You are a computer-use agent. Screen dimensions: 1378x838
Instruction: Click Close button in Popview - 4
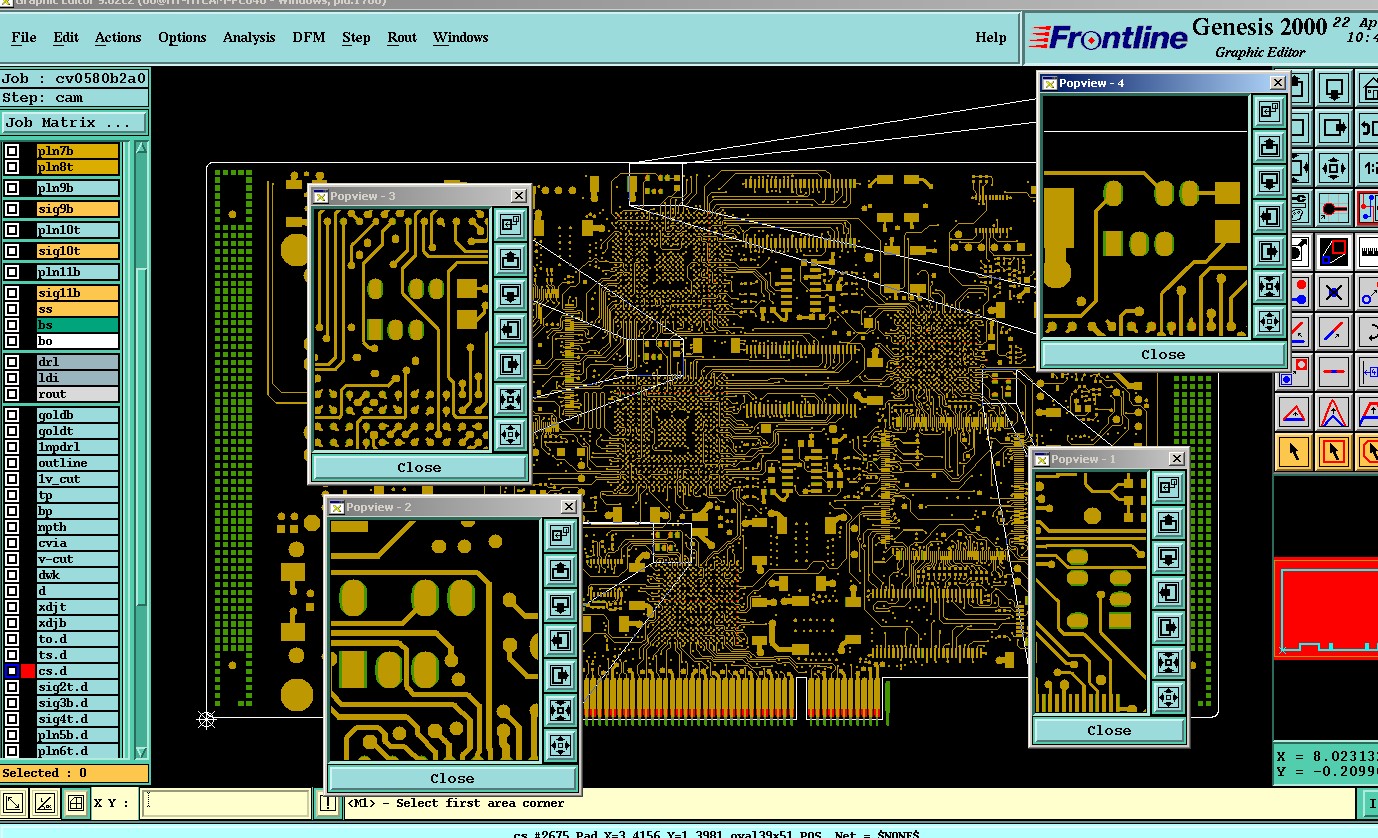[x=1163, y=354]
